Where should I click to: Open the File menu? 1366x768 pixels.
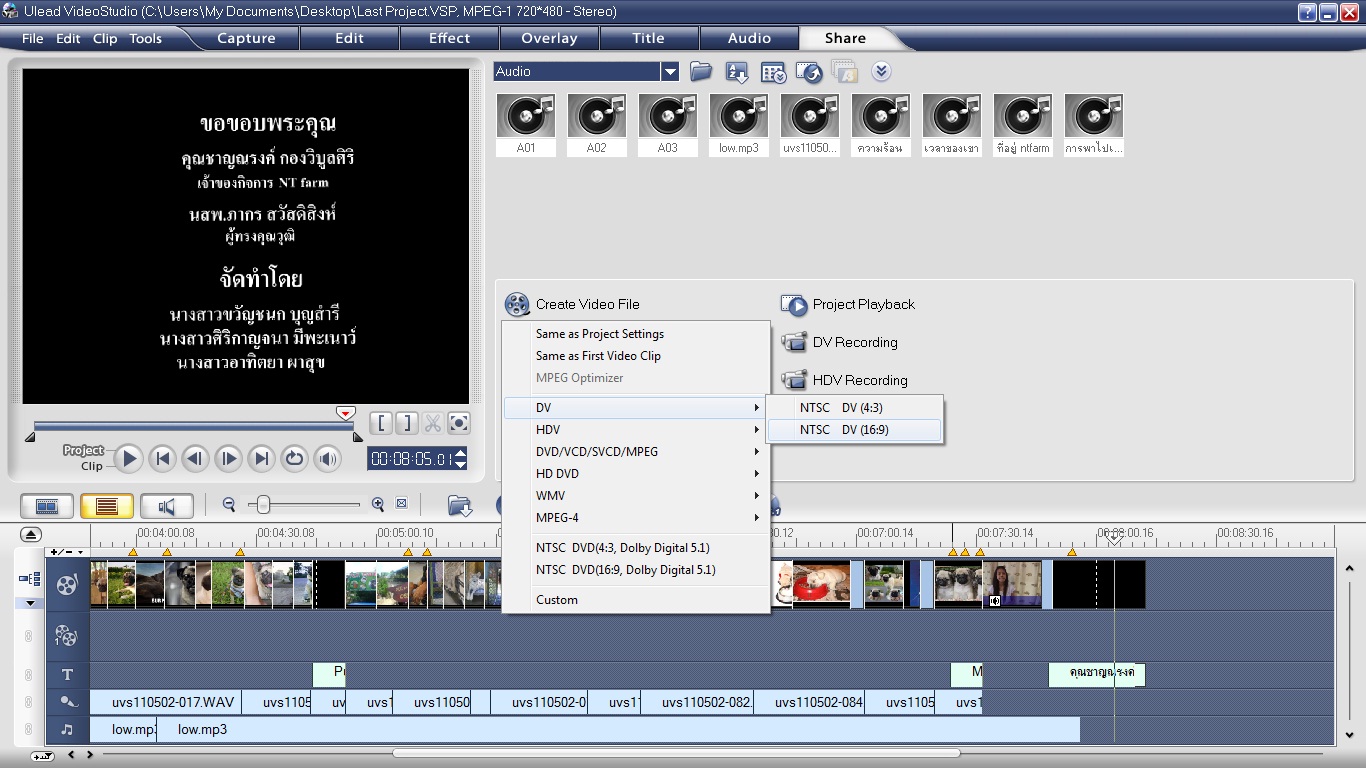point(33,39)
